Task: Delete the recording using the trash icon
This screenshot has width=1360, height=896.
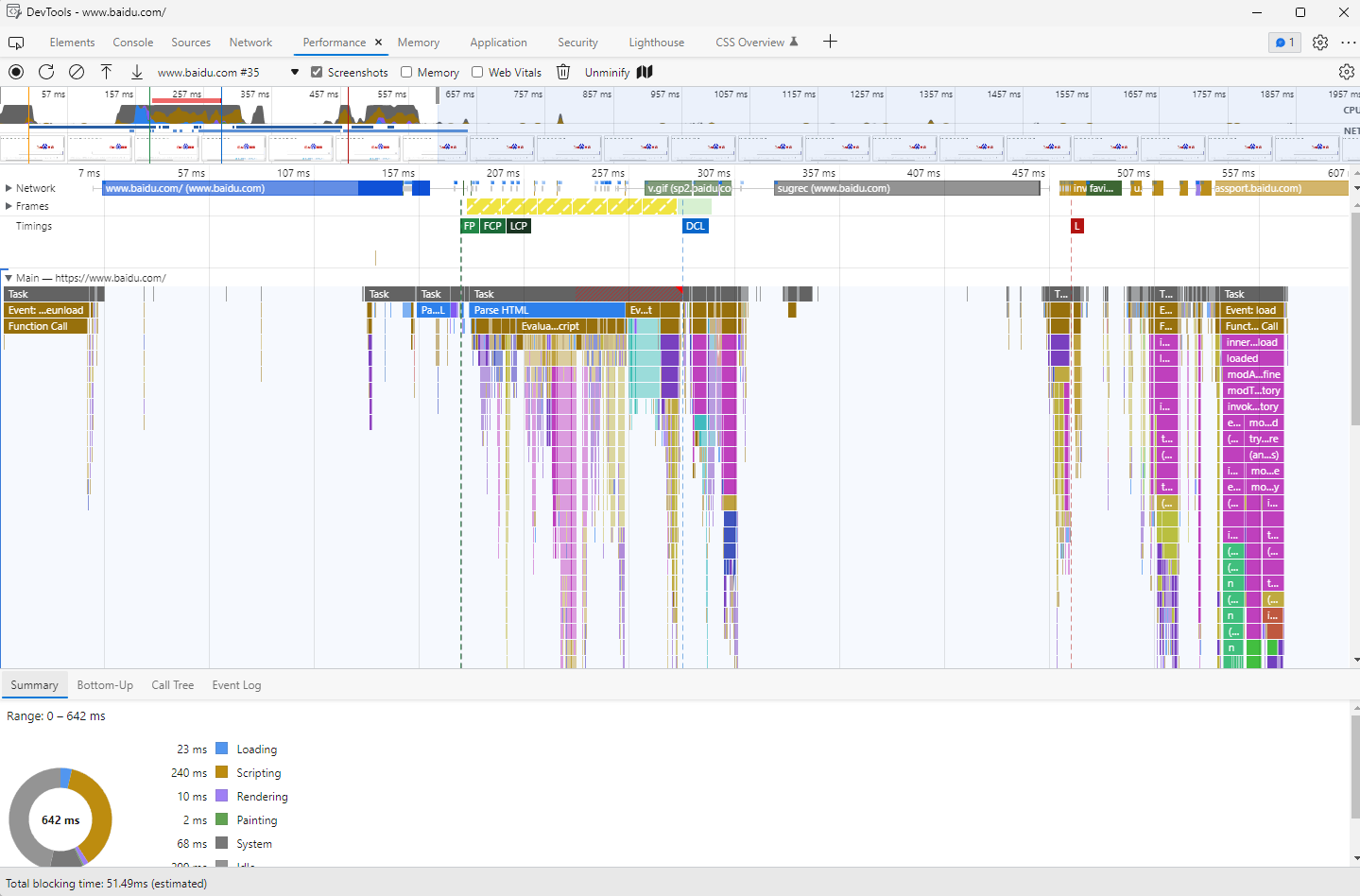Action: pos(562,72)
